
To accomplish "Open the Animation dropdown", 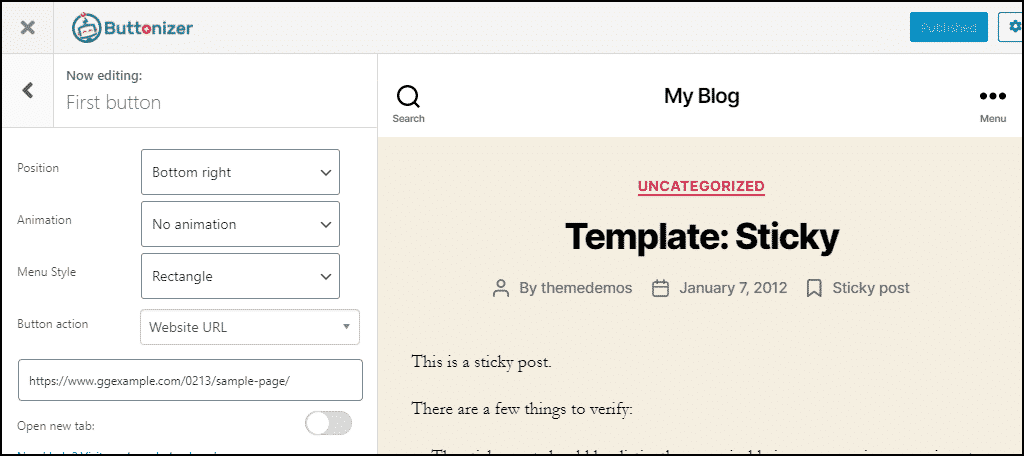I will (240, 224).
